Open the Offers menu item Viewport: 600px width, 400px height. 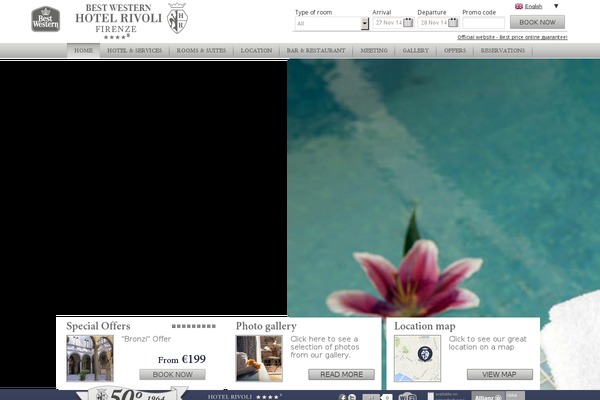[455, 51]
